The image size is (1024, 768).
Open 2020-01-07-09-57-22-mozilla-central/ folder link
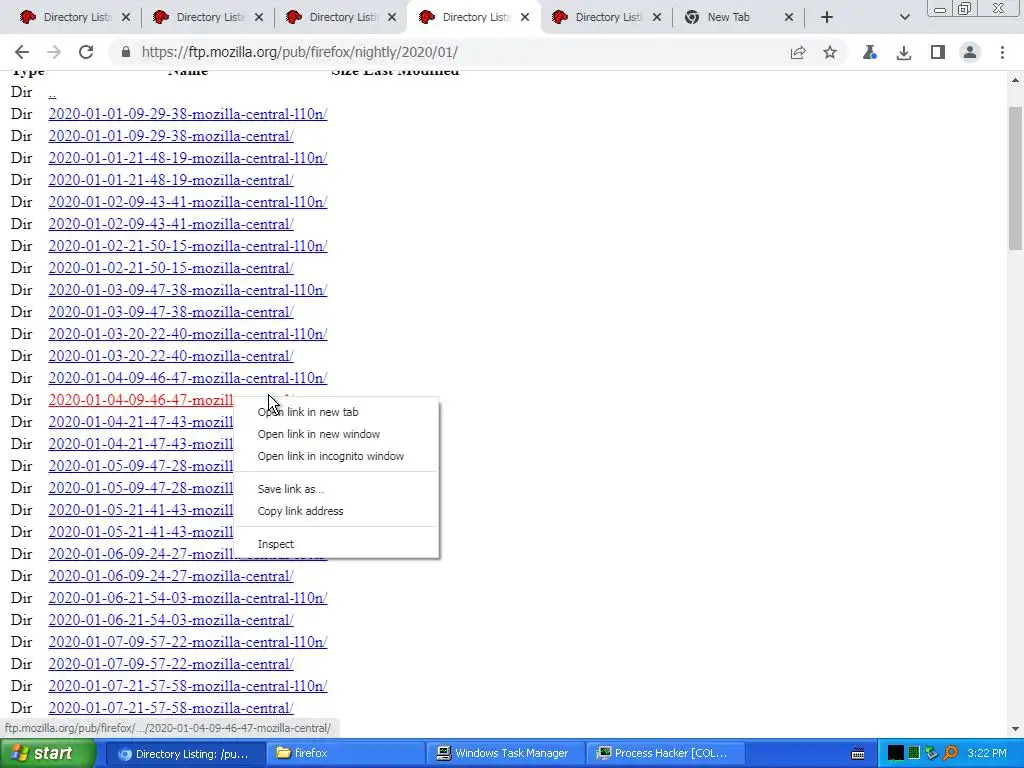click(x=170, y=664)
